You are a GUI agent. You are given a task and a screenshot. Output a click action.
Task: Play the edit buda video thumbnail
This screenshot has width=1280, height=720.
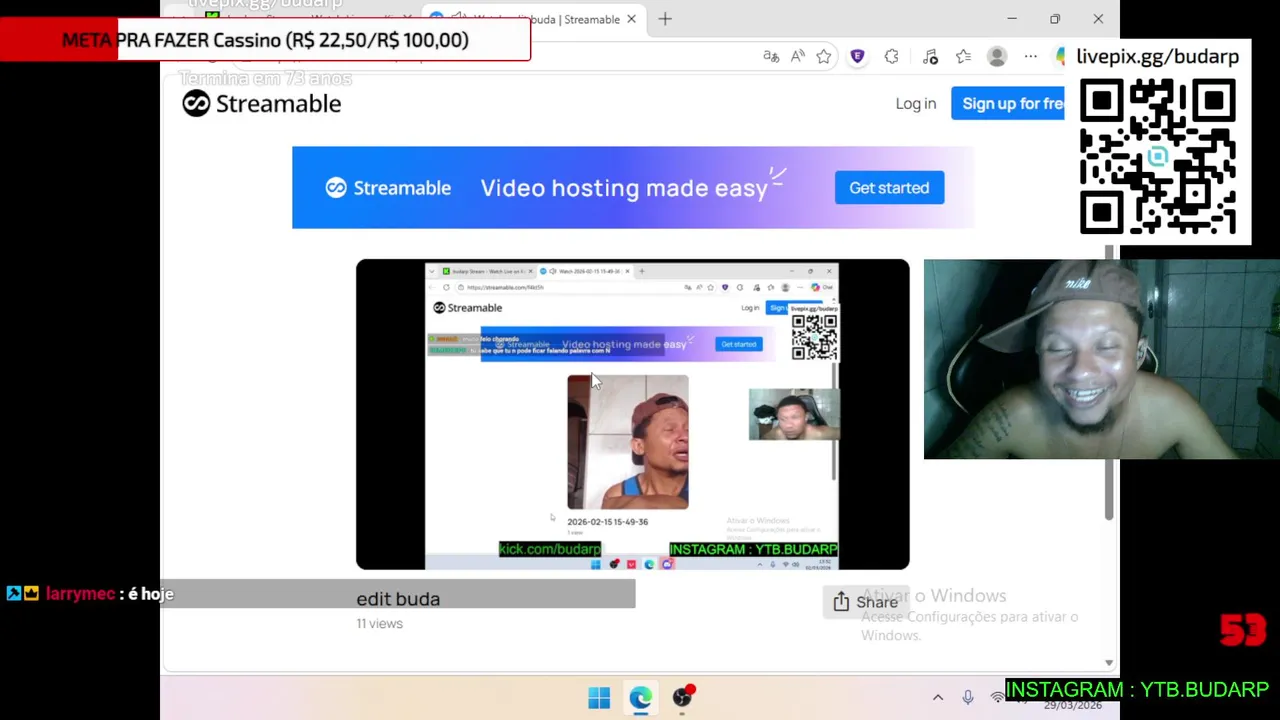633,414
